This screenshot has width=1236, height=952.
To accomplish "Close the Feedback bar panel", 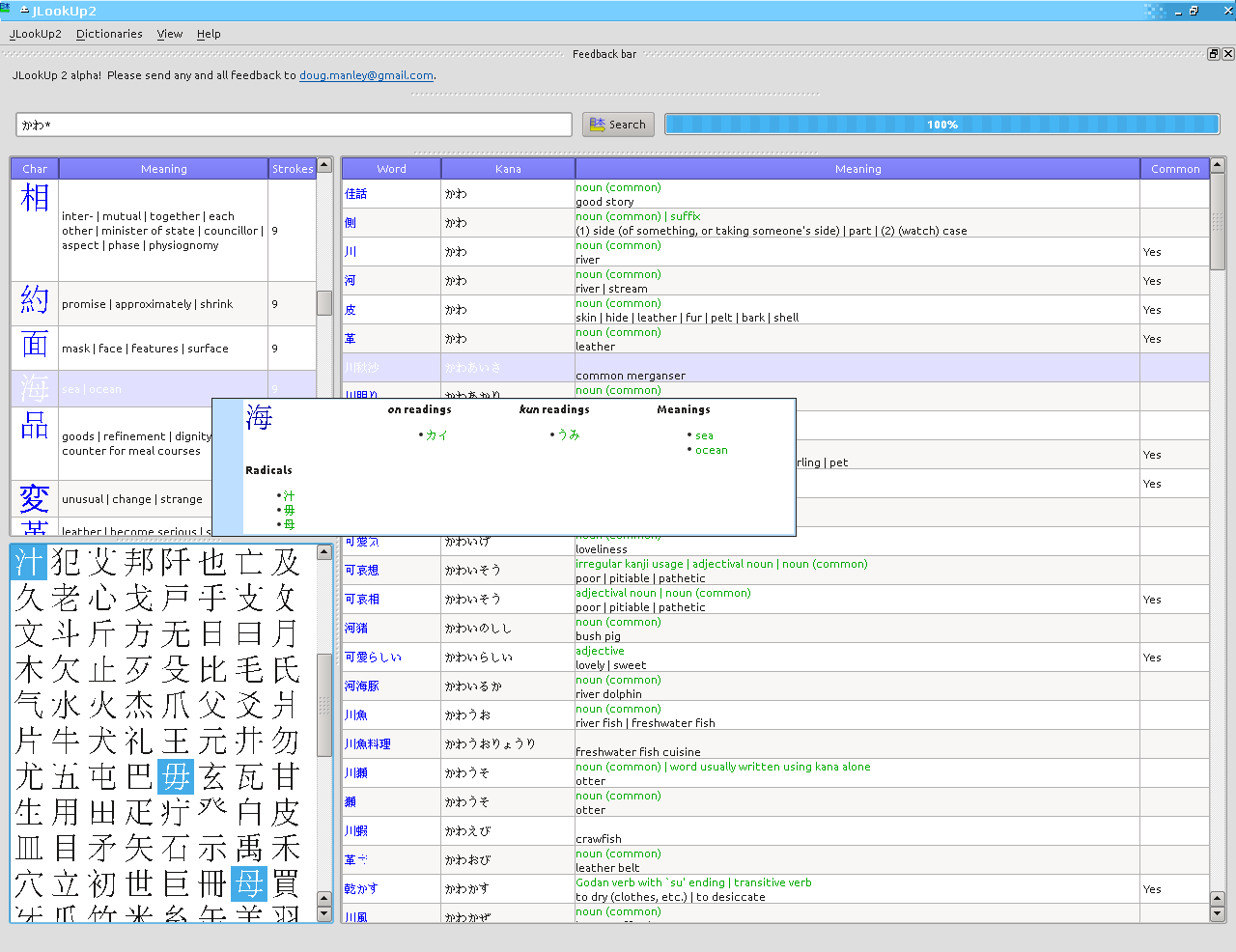I will 1228,54.
